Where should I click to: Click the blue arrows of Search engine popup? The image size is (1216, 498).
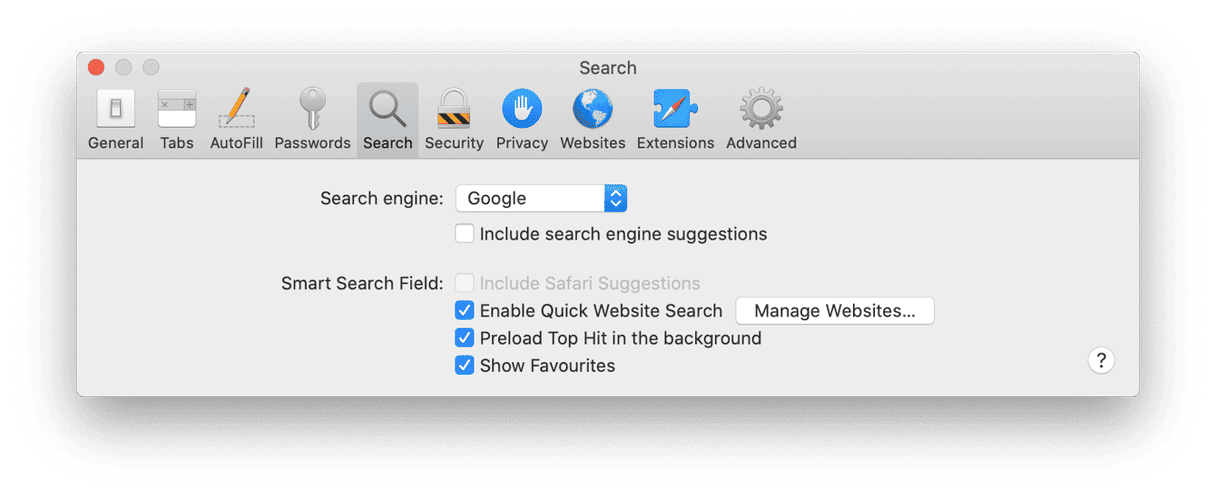(616, 198)
